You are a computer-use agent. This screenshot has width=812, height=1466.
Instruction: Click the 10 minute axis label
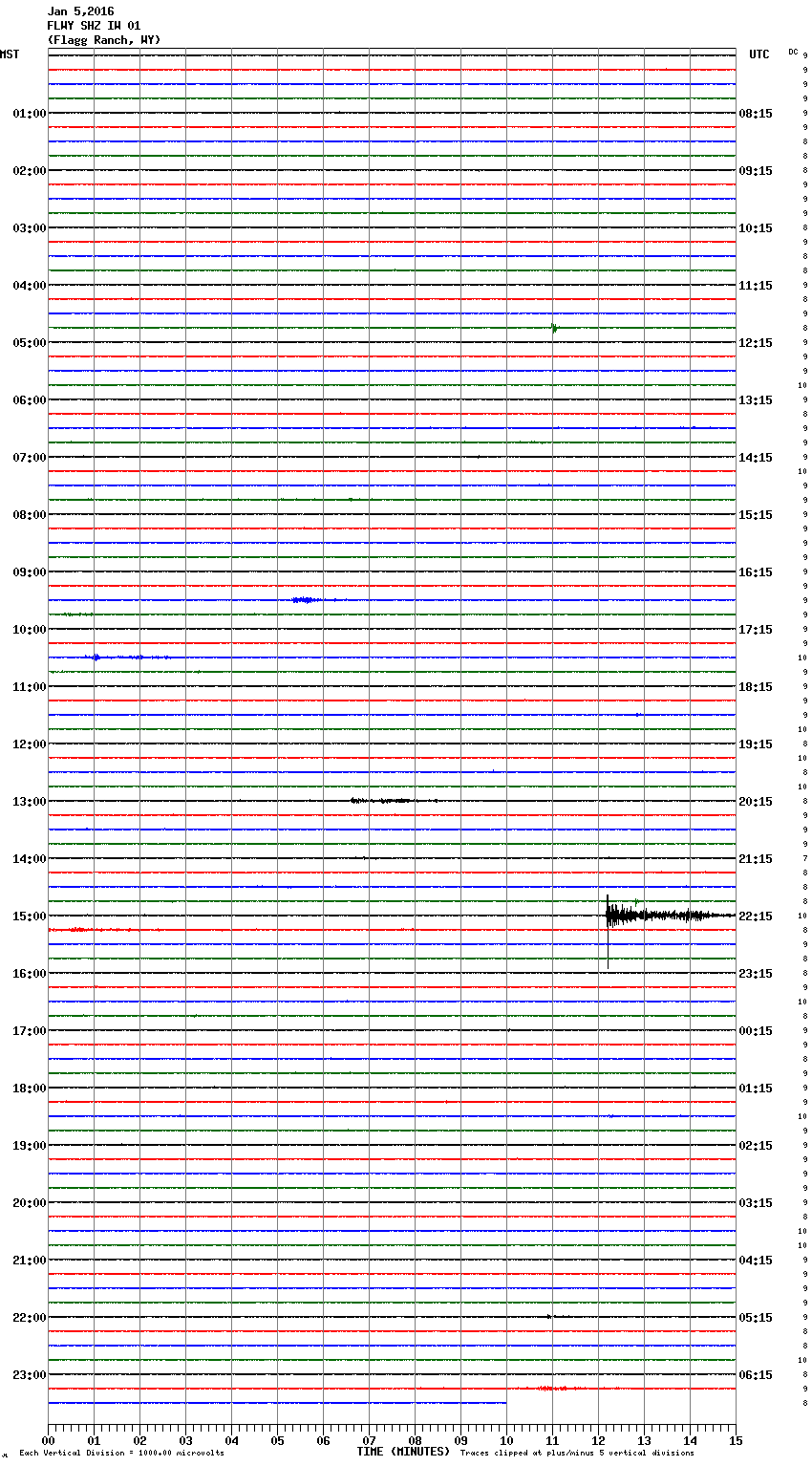click(x=506, y=1440)
